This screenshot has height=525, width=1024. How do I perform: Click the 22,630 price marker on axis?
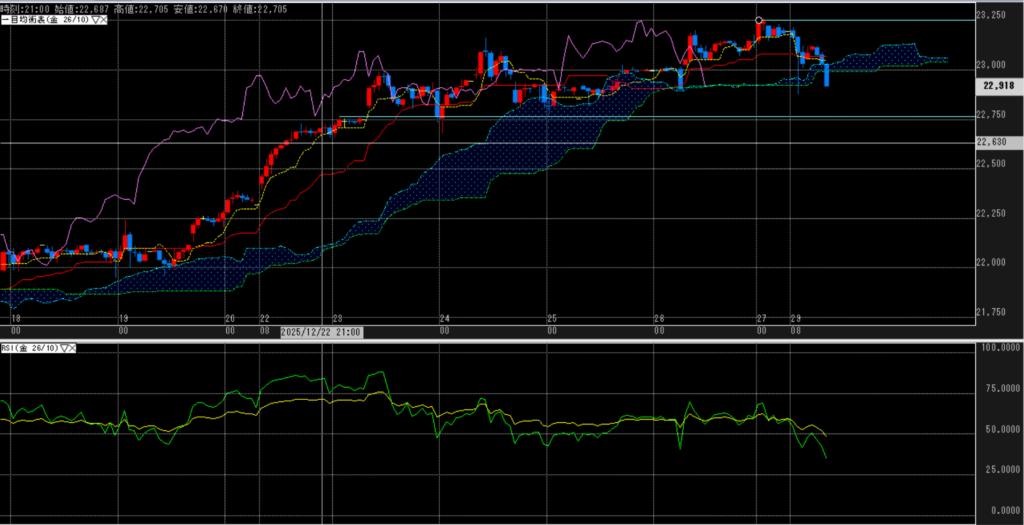tap(998, 143)
